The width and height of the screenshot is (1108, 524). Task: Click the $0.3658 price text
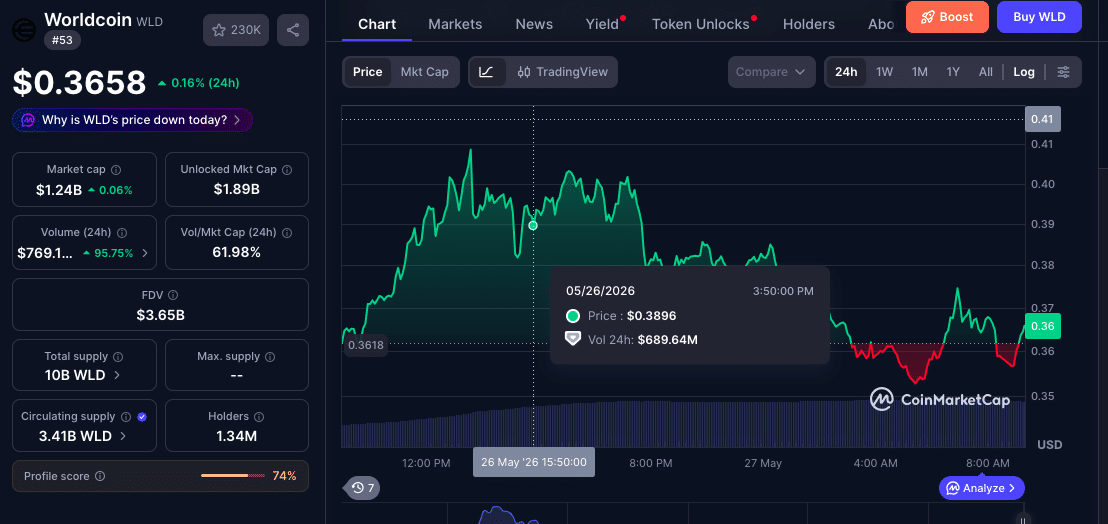point(79,83)
